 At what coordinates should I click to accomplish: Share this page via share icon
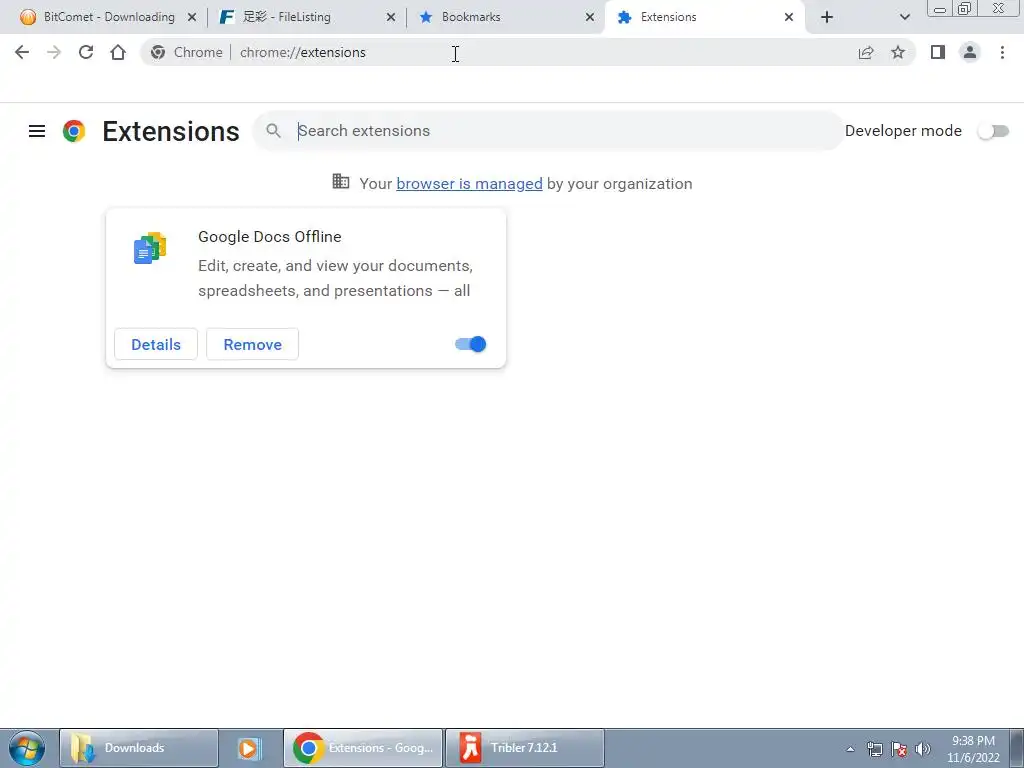point(866,52)
